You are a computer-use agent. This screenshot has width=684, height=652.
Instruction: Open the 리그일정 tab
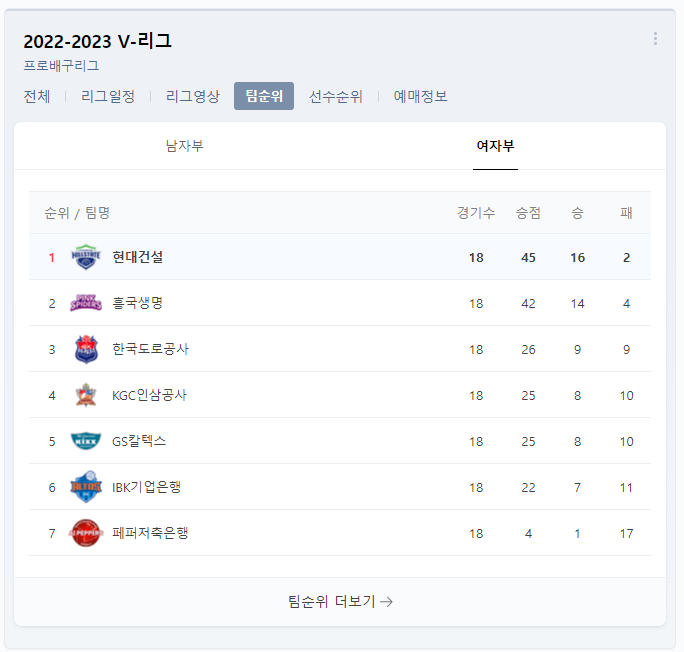tap(108, 96)
